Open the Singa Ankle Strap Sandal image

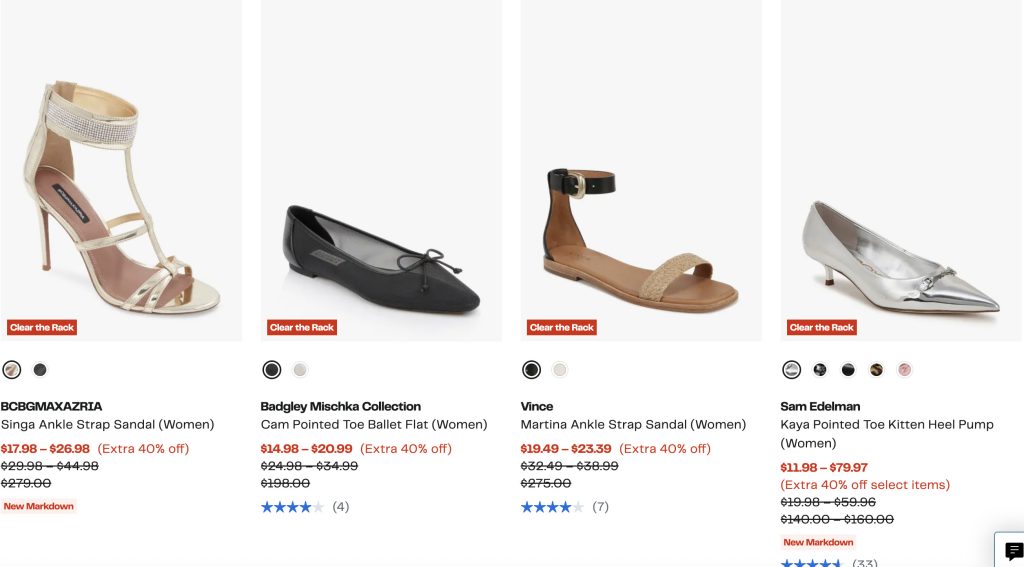(121, 190)
